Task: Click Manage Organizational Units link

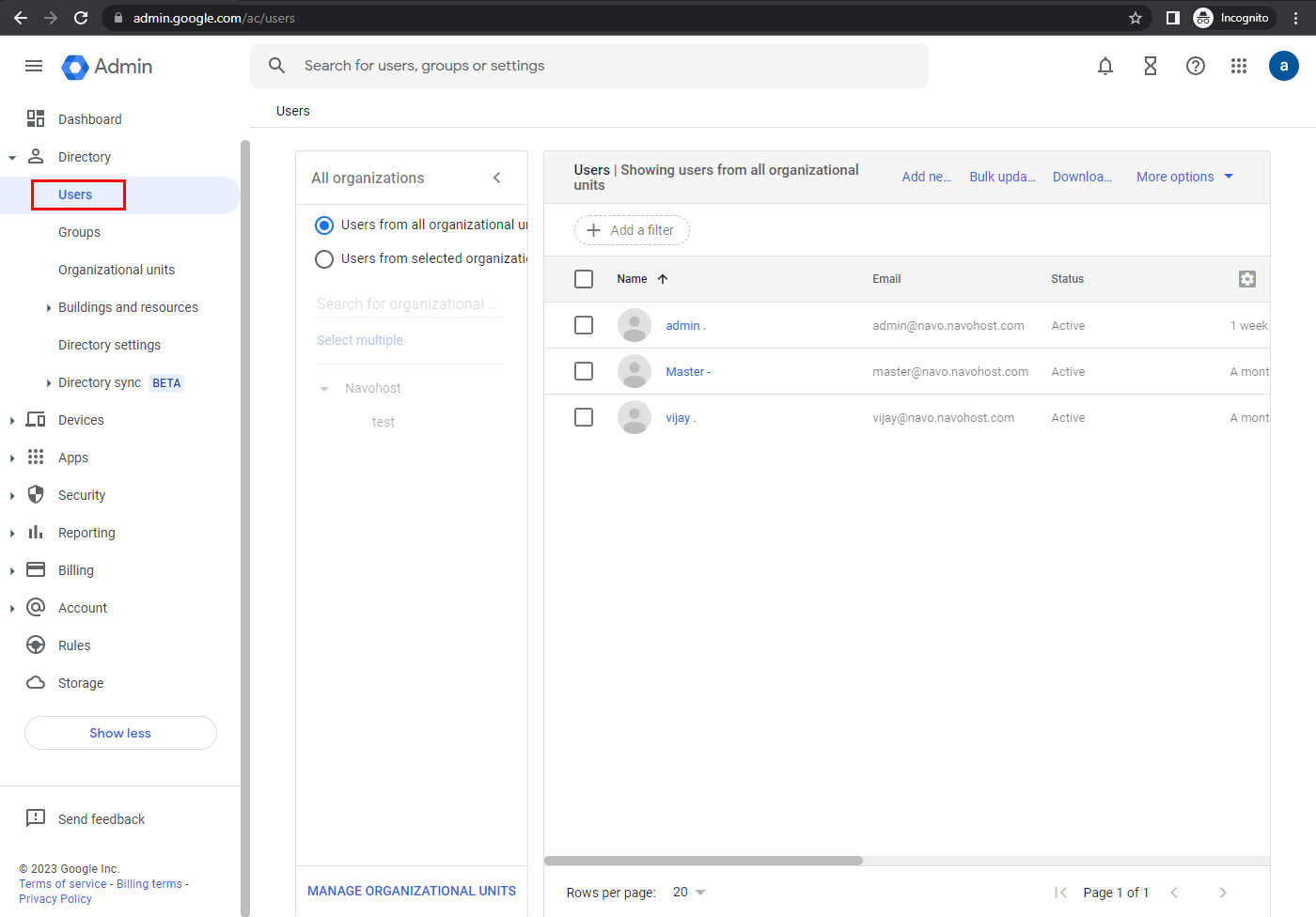Action: point(412,891)
